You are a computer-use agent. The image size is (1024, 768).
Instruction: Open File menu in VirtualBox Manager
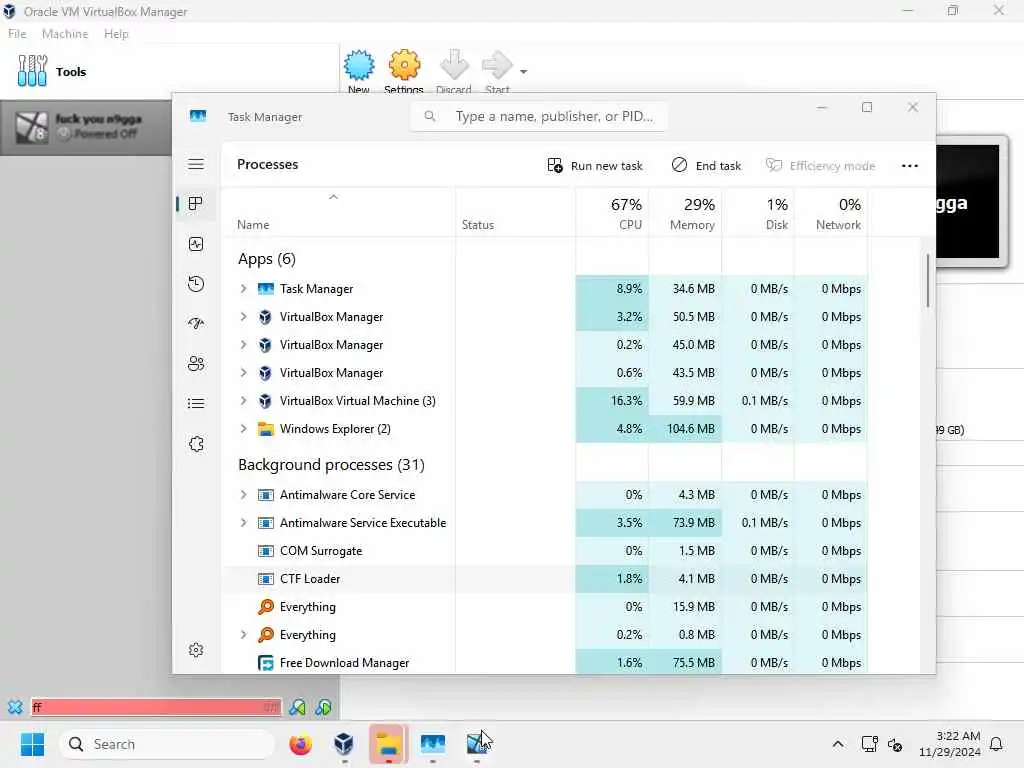point(17,34)
